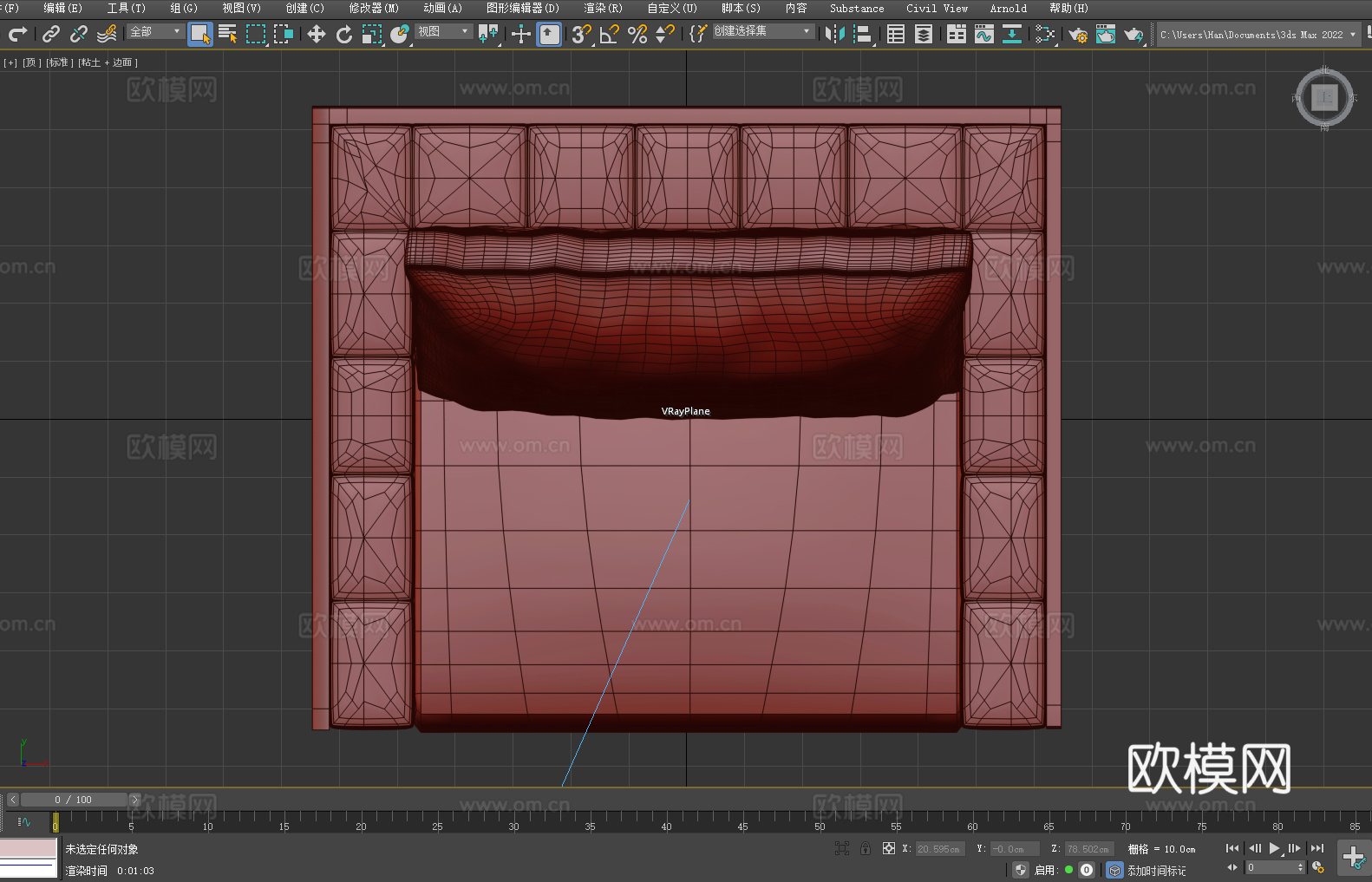This screenshot has width=1372, height=882.
Task: Toggle Keyboard Shortcut Override button
Action: tap(549, 34)
